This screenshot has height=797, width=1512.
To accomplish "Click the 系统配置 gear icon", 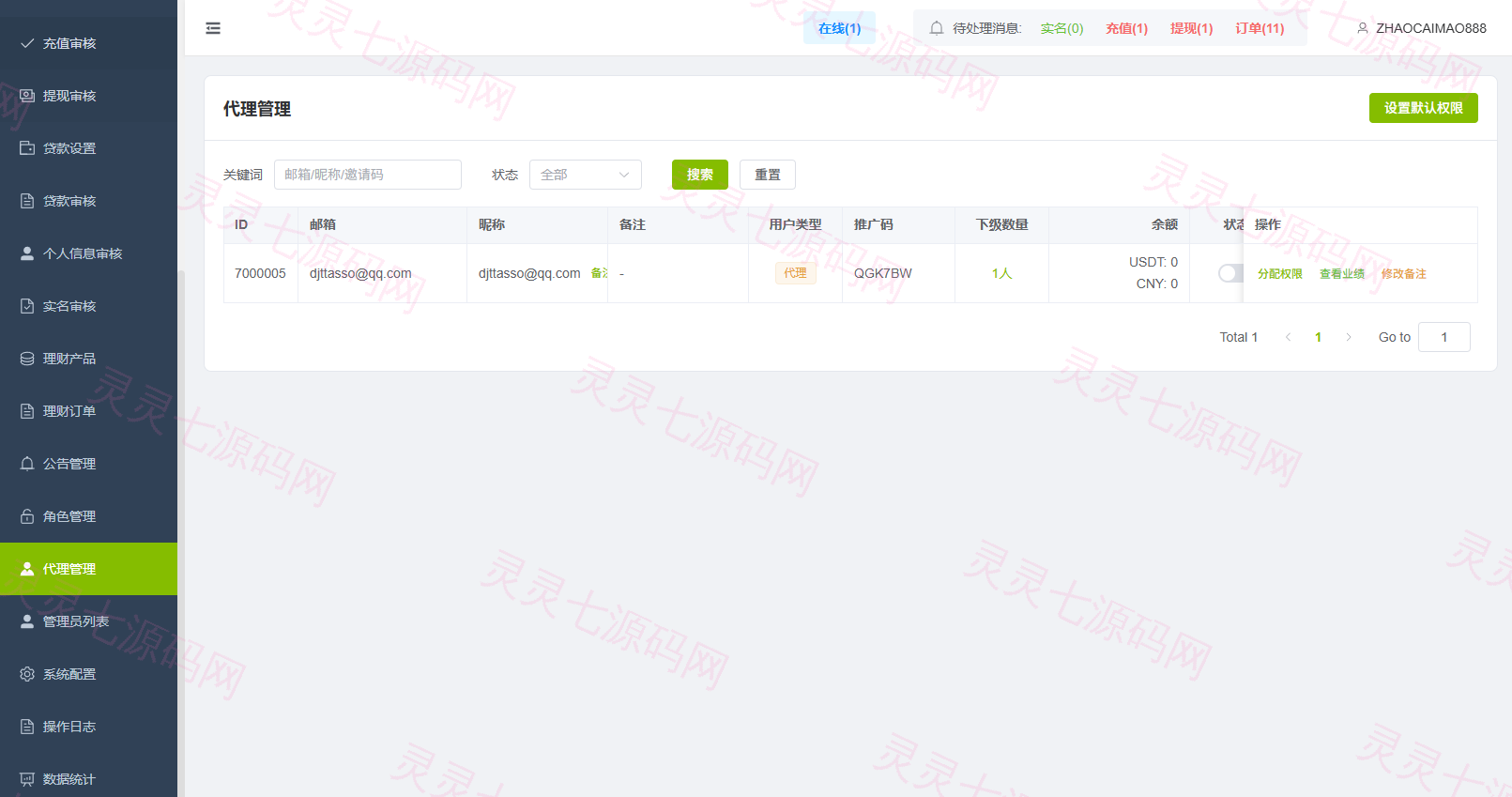I will coord(27,674).
